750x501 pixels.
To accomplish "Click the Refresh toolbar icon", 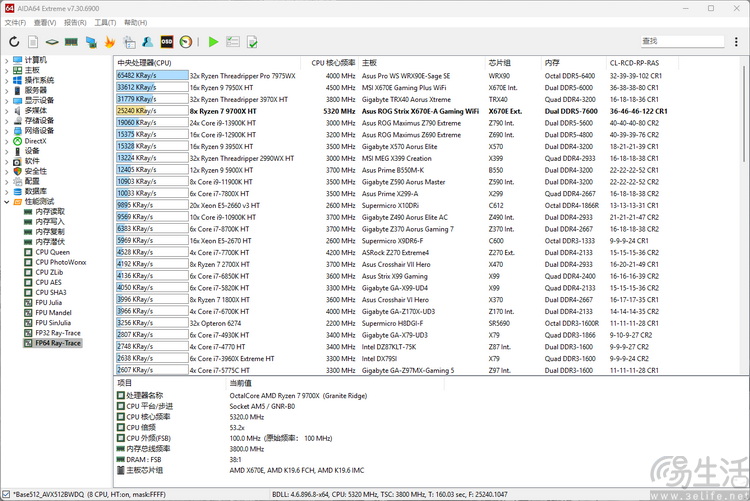I will 14,42.
